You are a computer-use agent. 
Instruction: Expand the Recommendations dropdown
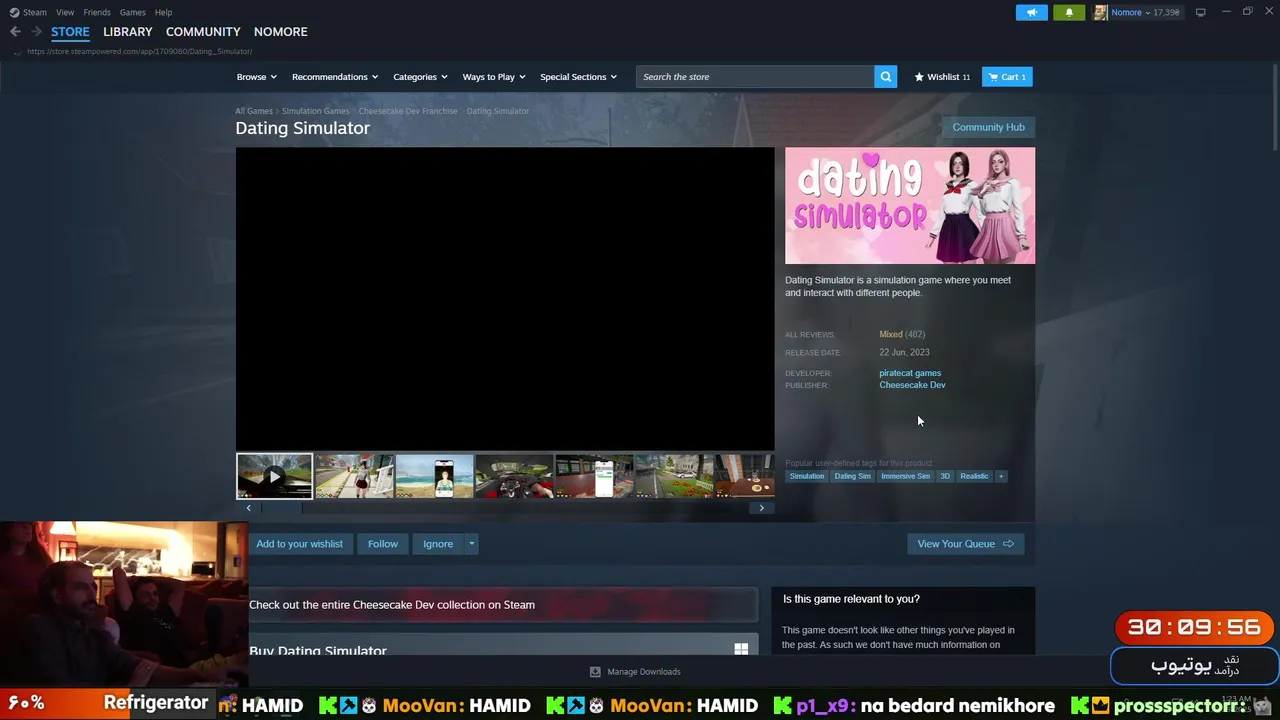(x=335, y=77)
